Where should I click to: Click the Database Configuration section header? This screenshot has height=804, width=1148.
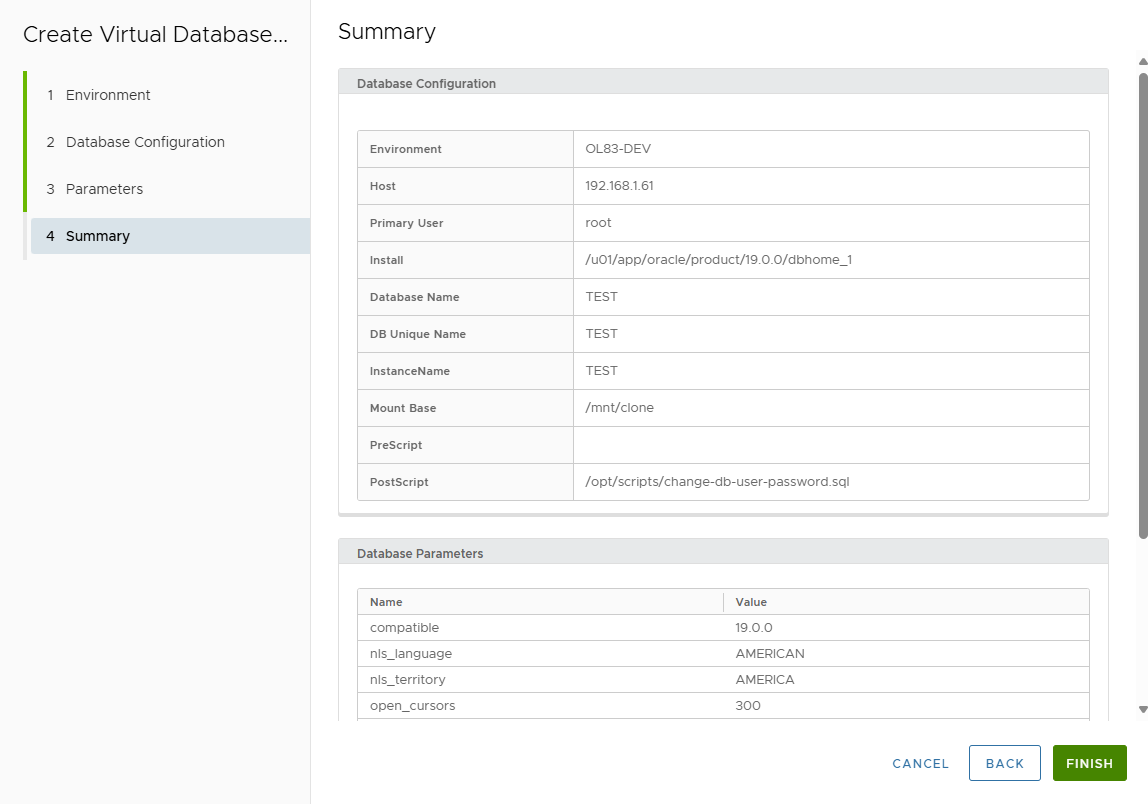click(426, 84)
